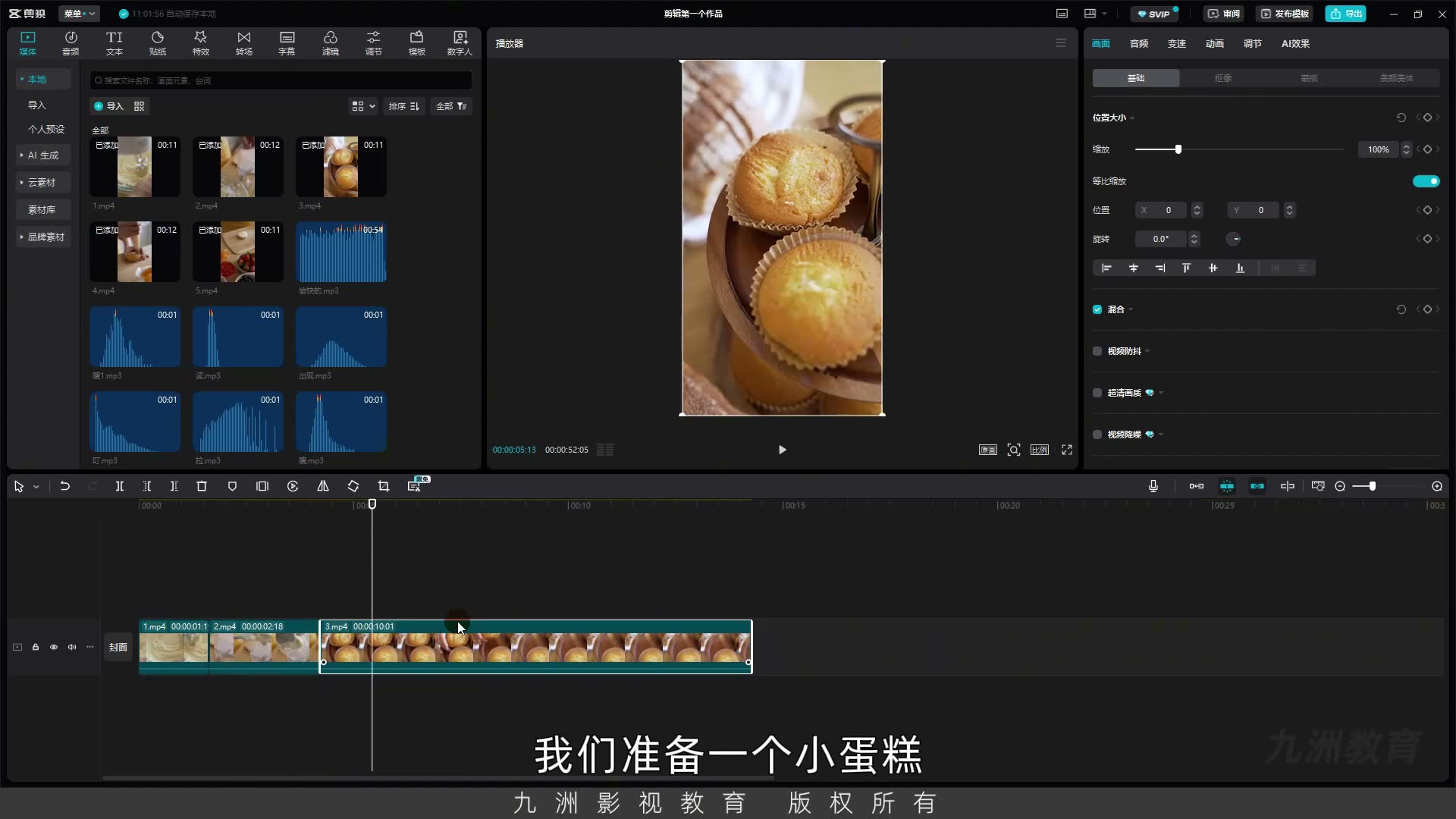Select the 贴纸 stickers icon
1456x819 pixels.
pyautogui.click(x=158, y=43)
